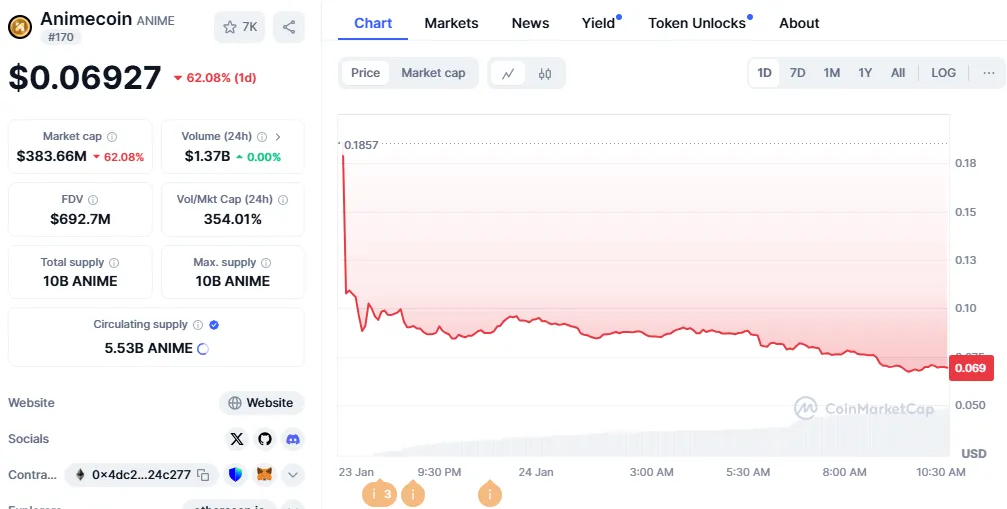
Task: Open the GitHub social link
Action: pos(265,439)
